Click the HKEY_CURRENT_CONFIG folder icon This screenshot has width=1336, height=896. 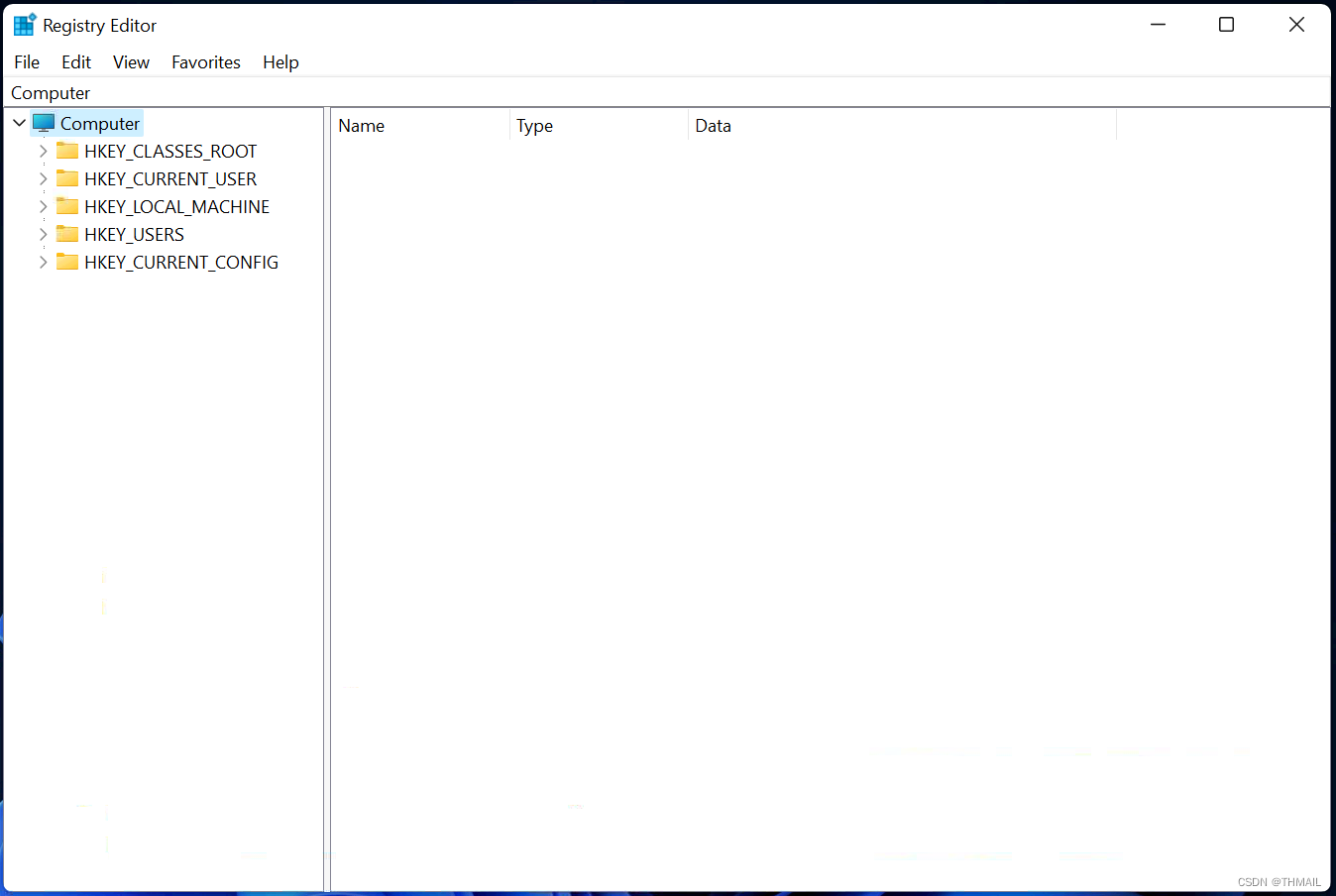tap(67, 262)
